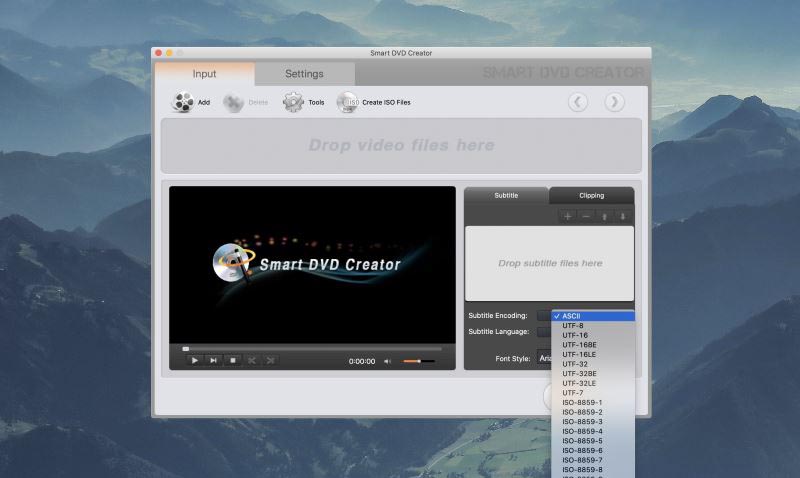Move subtitle down arrow
800x478 pixels.
(x=623, y=216)
